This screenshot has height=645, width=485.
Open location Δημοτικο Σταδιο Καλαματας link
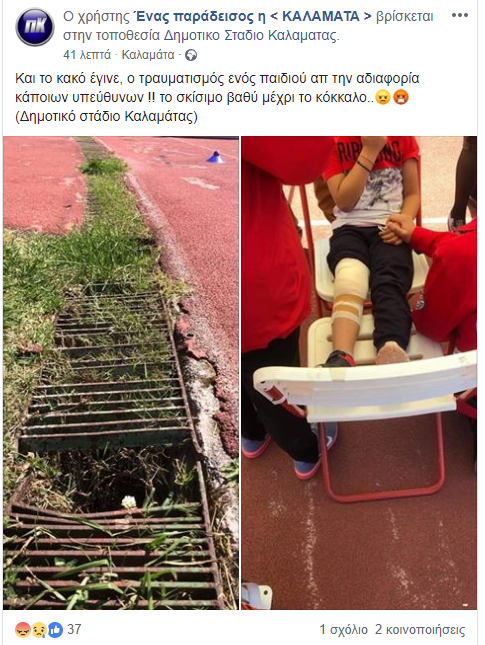(250, 36)
